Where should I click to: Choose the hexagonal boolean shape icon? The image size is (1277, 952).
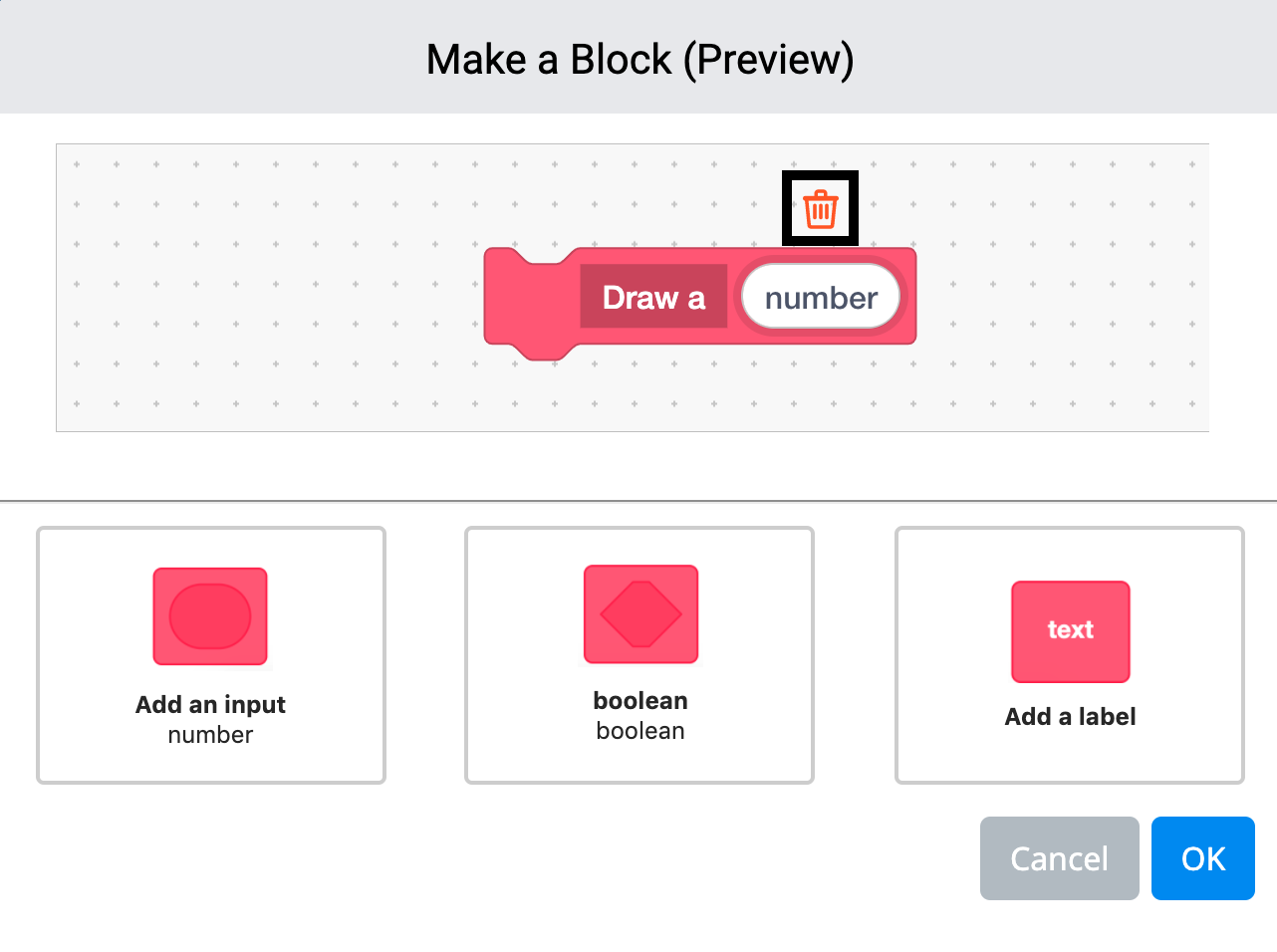(640, 614)
